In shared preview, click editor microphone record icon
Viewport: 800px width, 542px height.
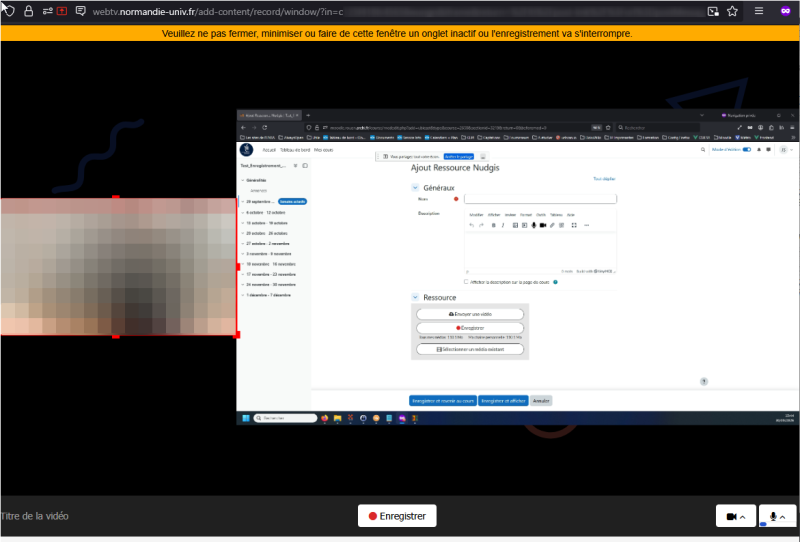534,225
